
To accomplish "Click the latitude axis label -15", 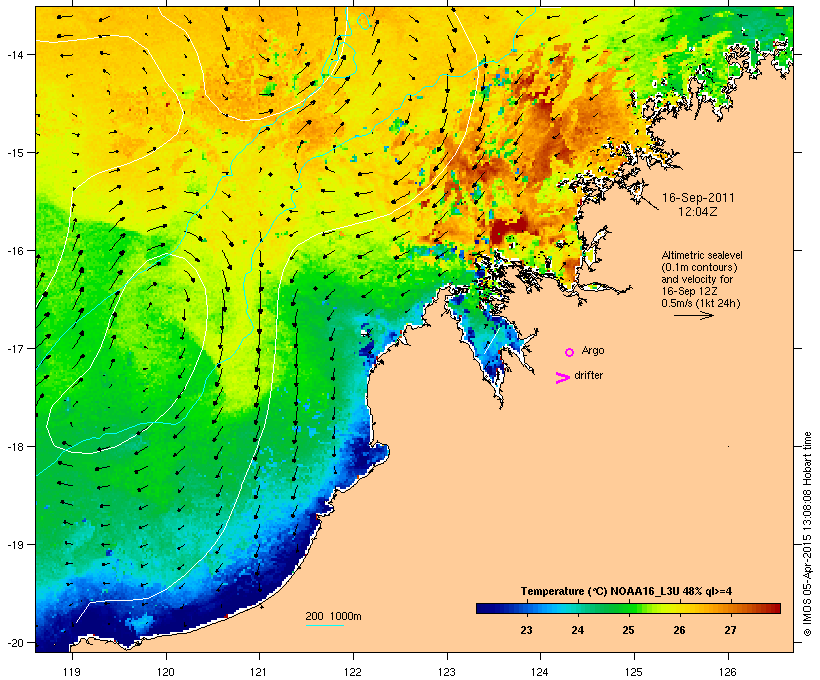I will click(x=14, y=153).
